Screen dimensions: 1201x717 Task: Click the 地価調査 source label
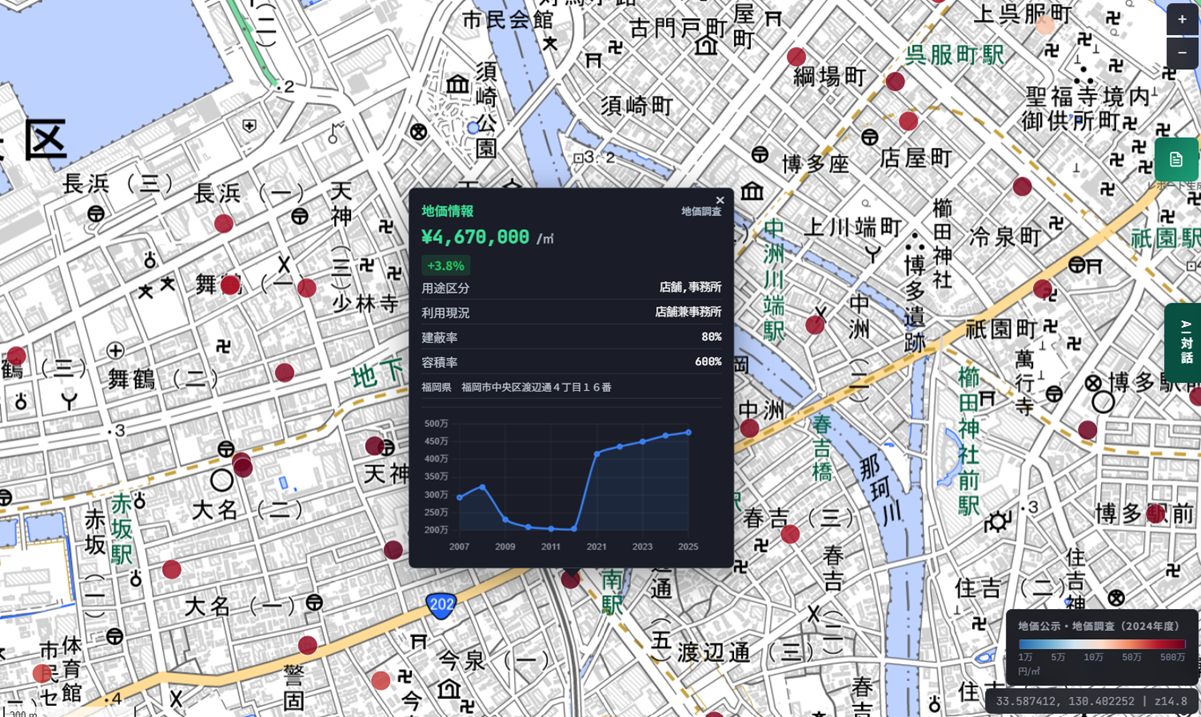701,211
